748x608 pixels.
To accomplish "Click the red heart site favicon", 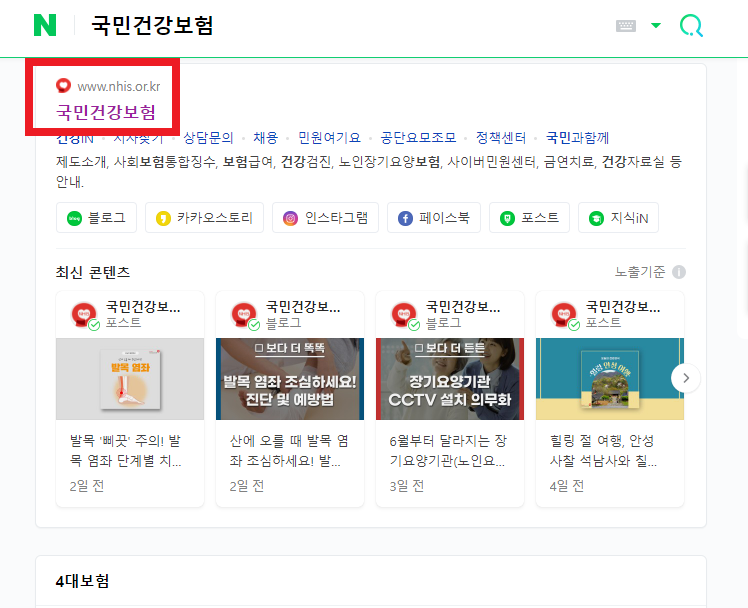I will tap(63, 86).
